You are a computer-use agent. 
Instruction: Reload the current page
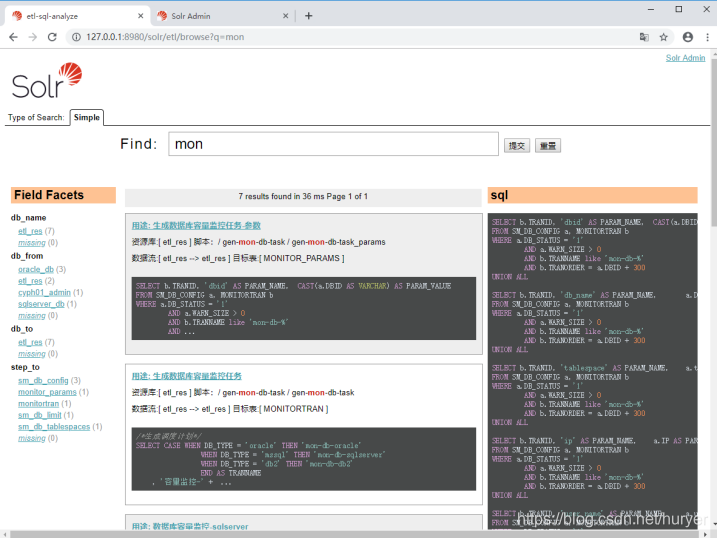click(x=52, y=37)
